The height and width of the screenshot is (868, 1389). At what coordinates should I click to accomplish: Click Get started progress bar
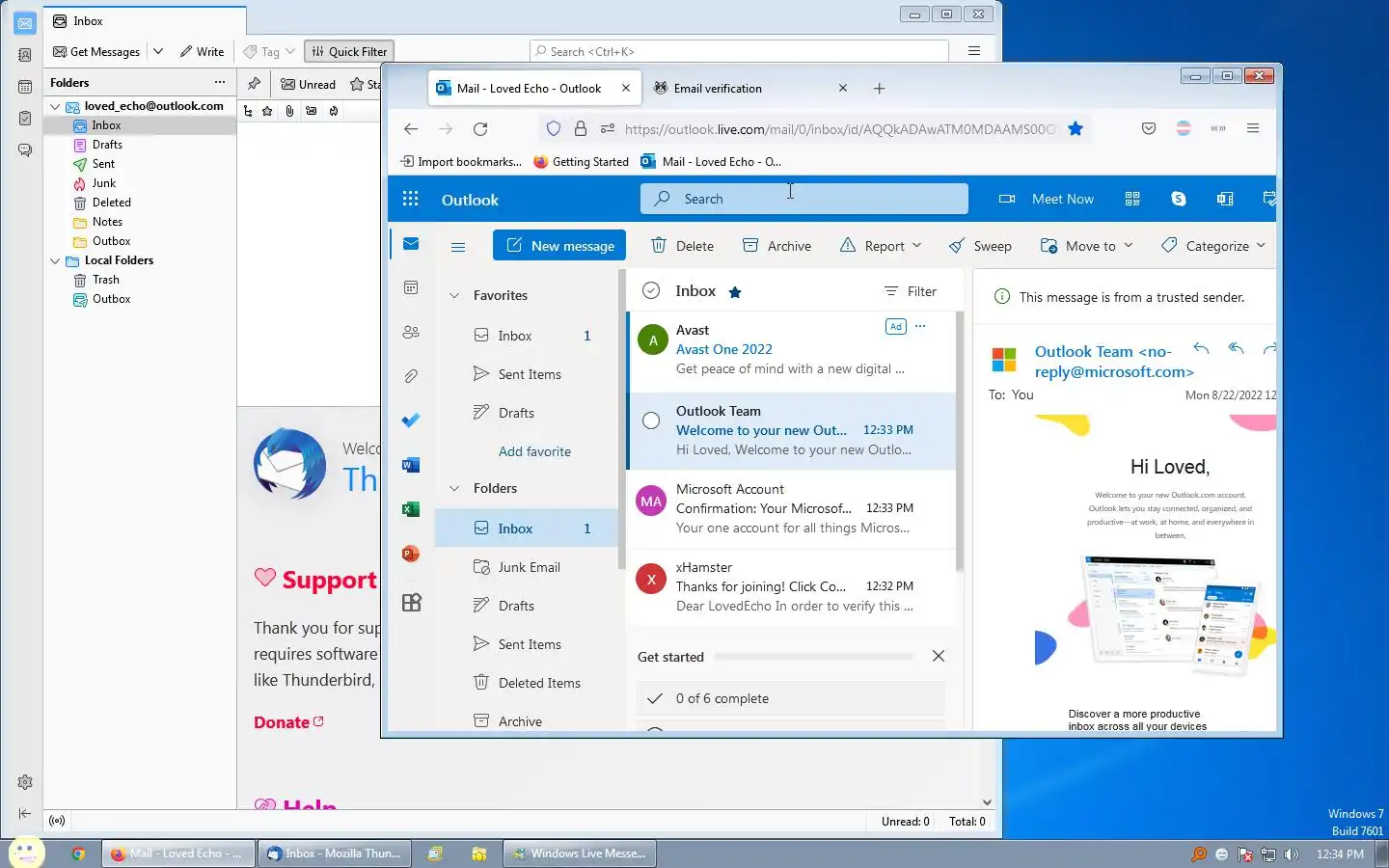814,657
